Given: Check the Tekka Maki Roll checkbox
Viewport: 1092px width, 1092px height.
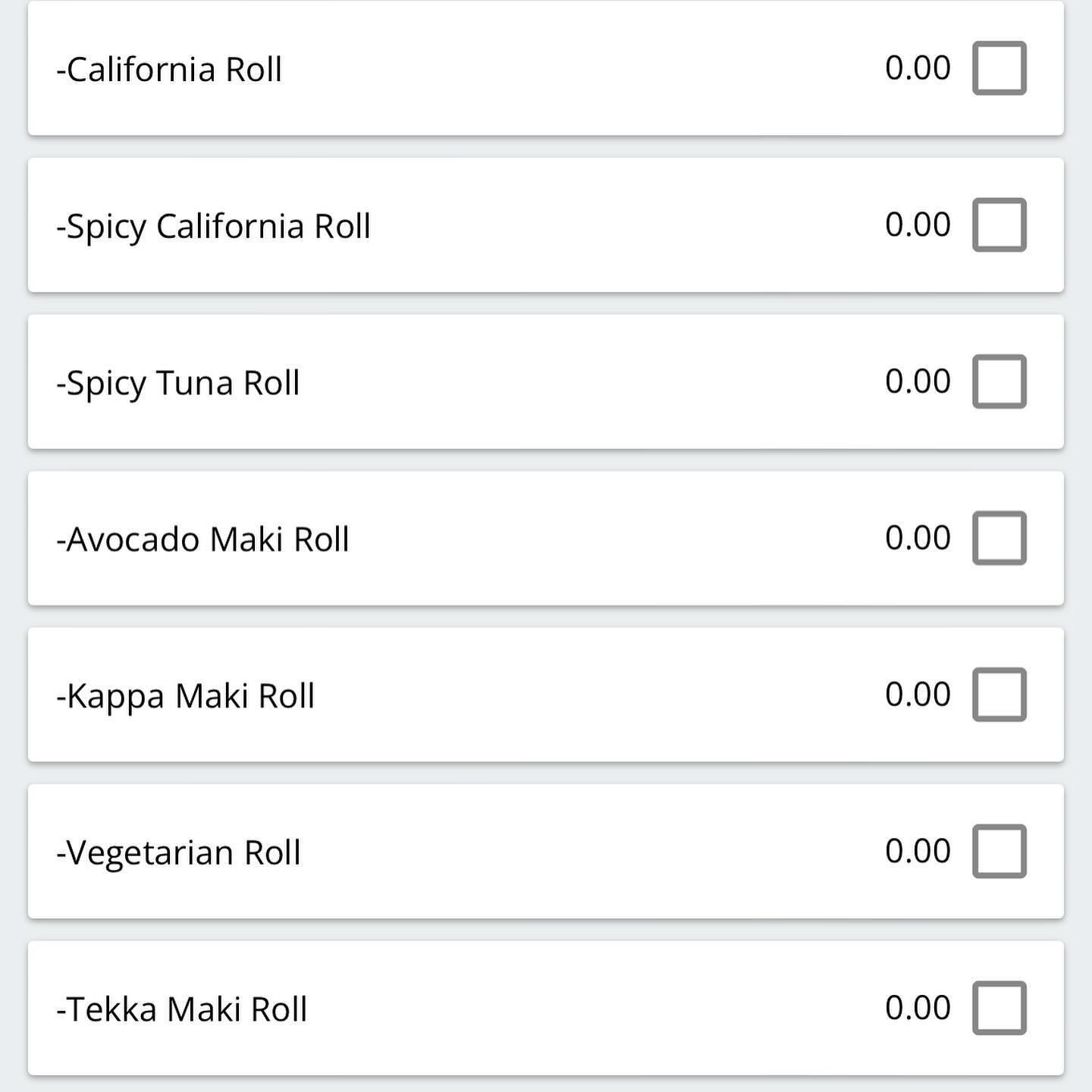Looking at the screenshot, I should pyautogui.click(x=999, y=1009).
